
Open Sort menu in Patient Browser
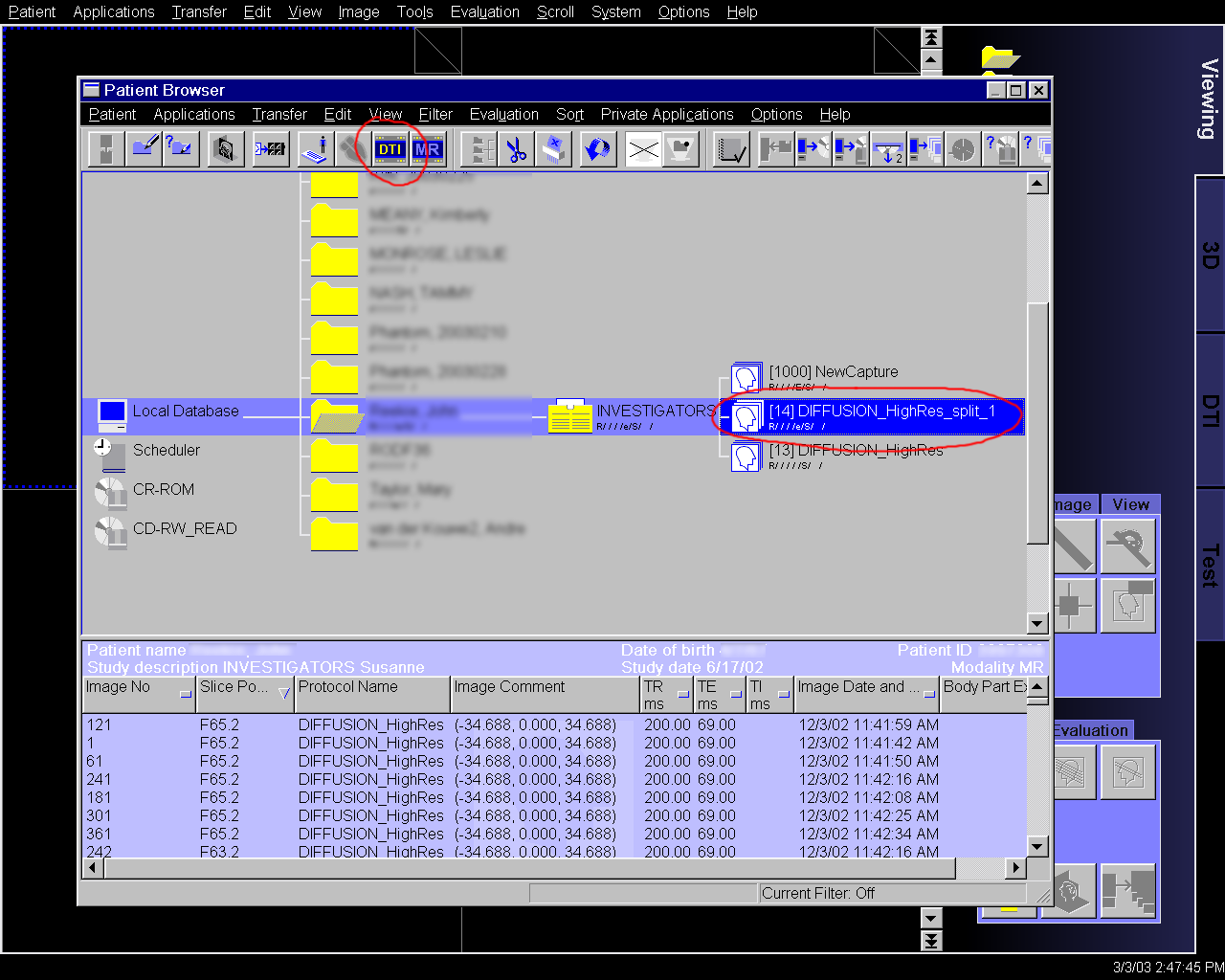click(569, 115)
